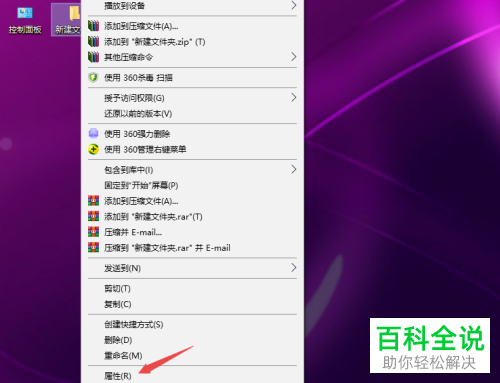Screen dimensions: 500x383
Task: Select 还原以前的版本(V)
Action: [192, 114]
